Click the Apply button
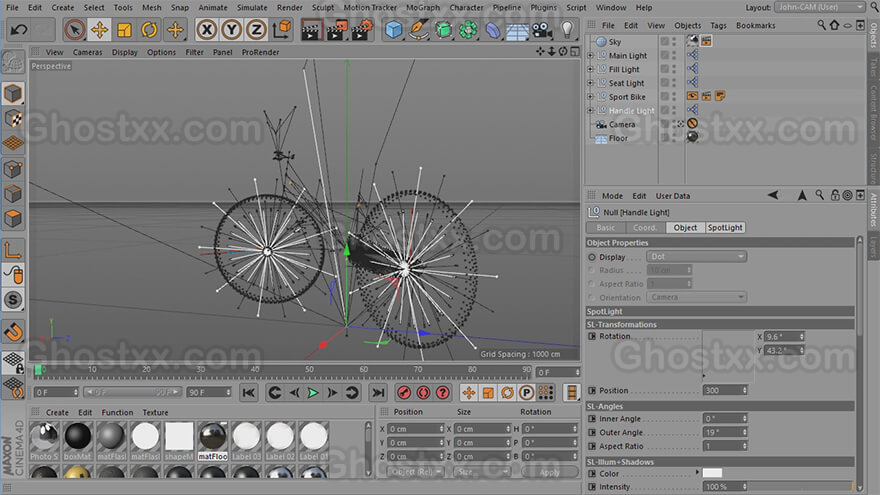This screenshot has width=880, height=495. coord(549,473)
